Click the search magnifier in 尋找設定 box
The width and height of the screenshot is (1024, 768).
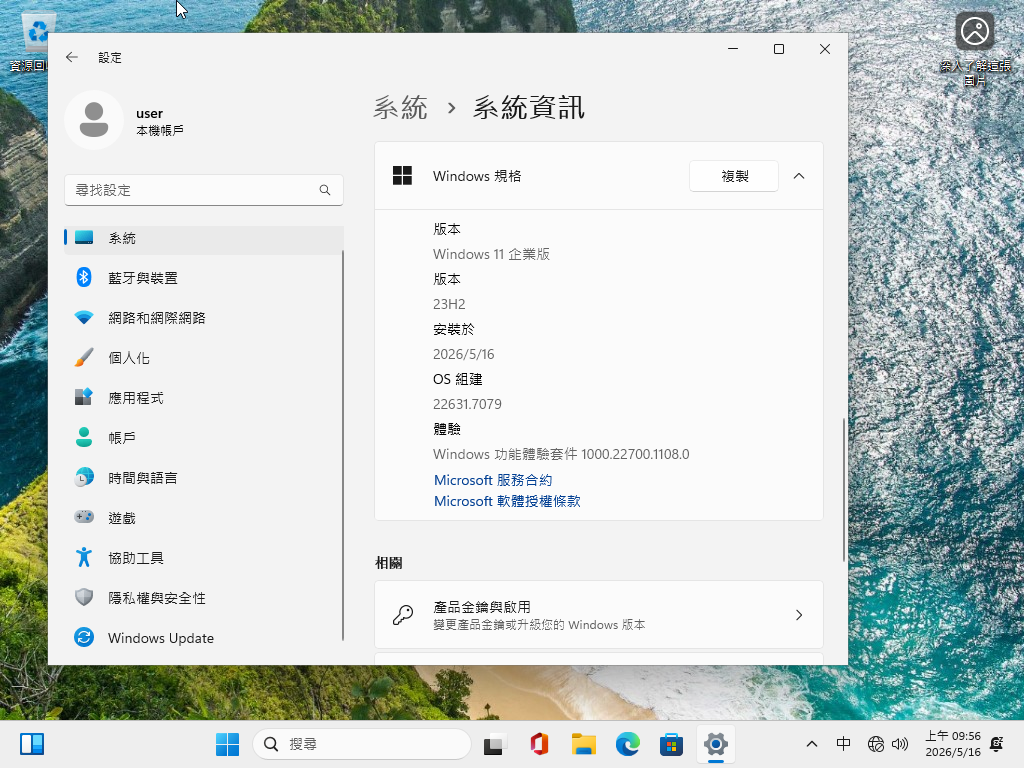(325, 190)
